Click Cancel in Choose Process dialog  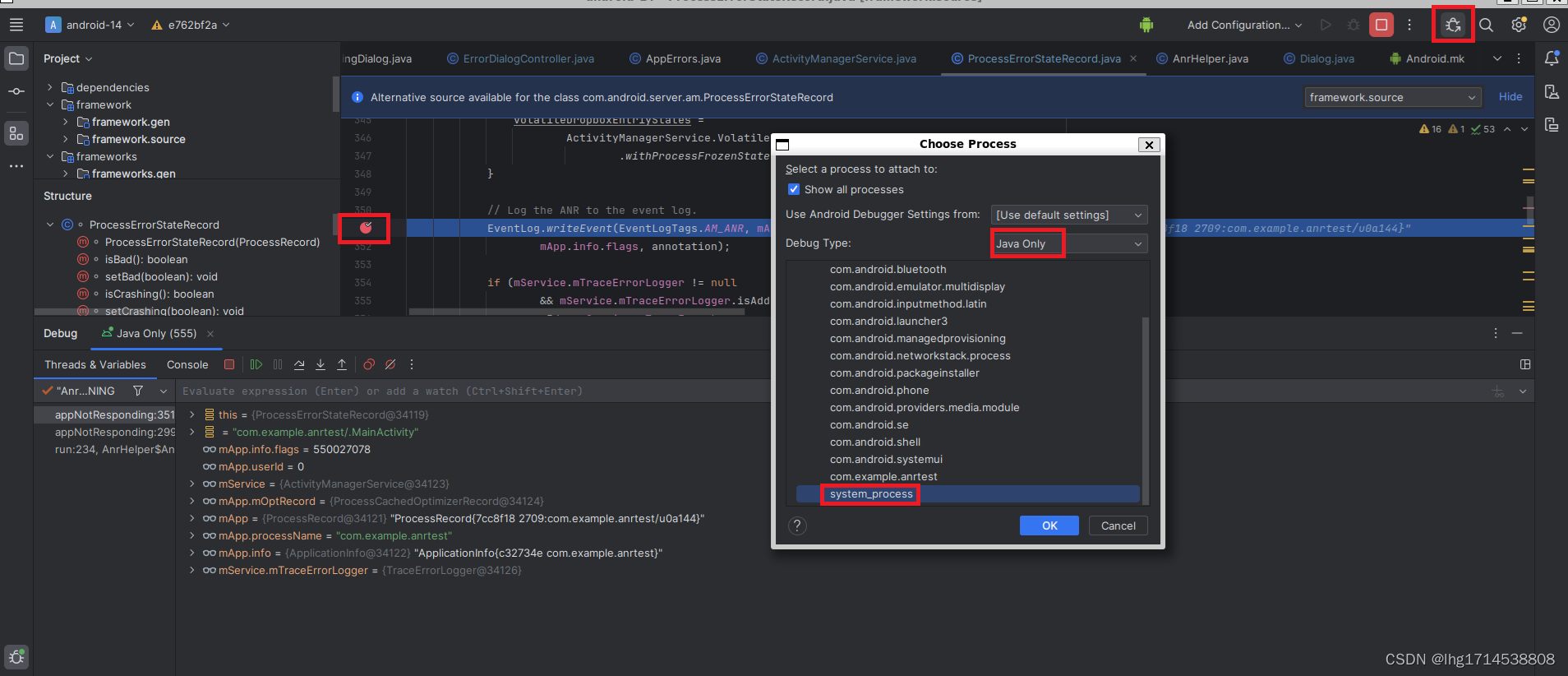click(1118, 526)
